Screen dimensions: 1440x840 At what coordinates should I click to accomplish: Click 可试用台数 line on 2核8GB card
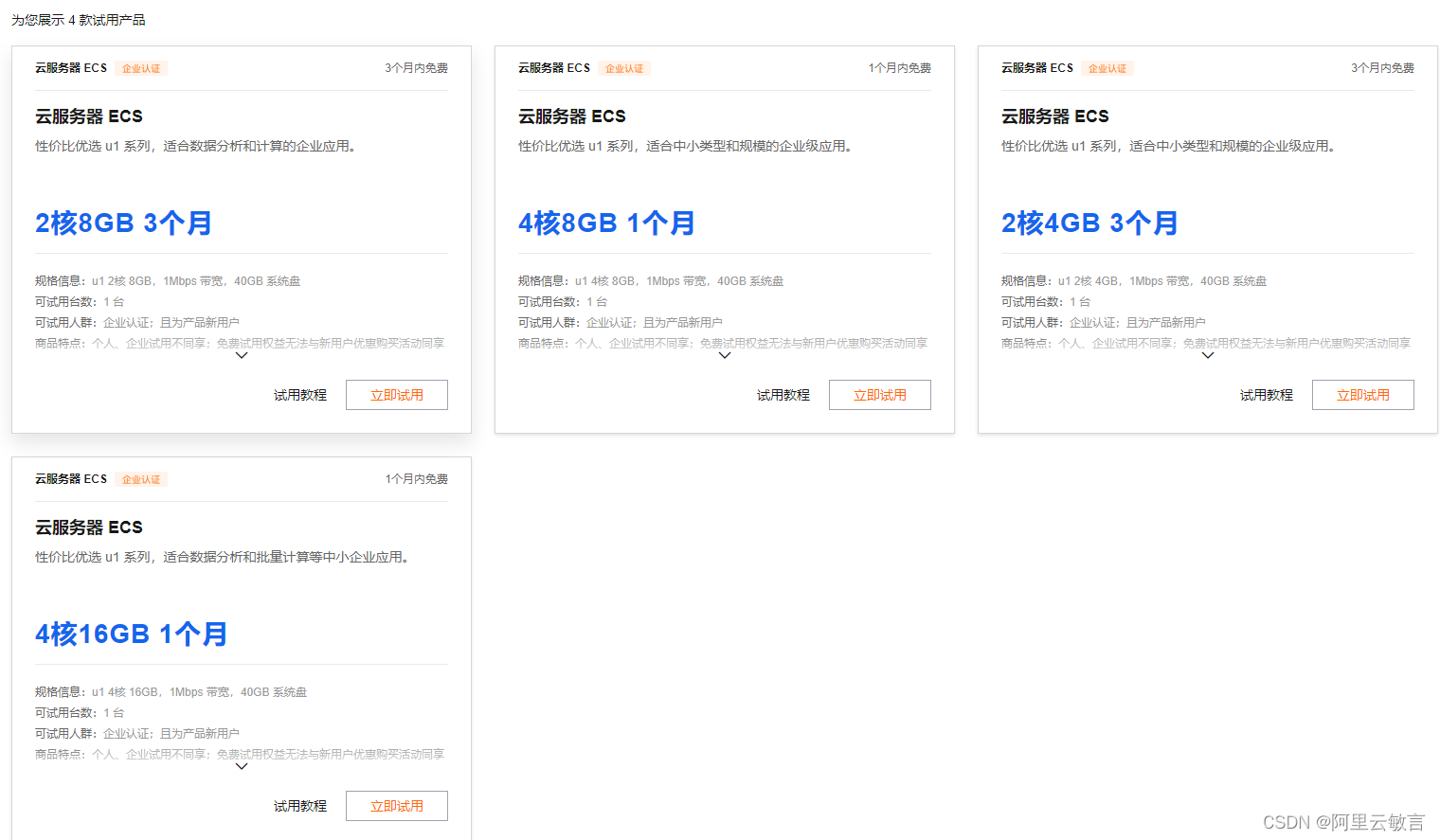(x=80, y=302)
